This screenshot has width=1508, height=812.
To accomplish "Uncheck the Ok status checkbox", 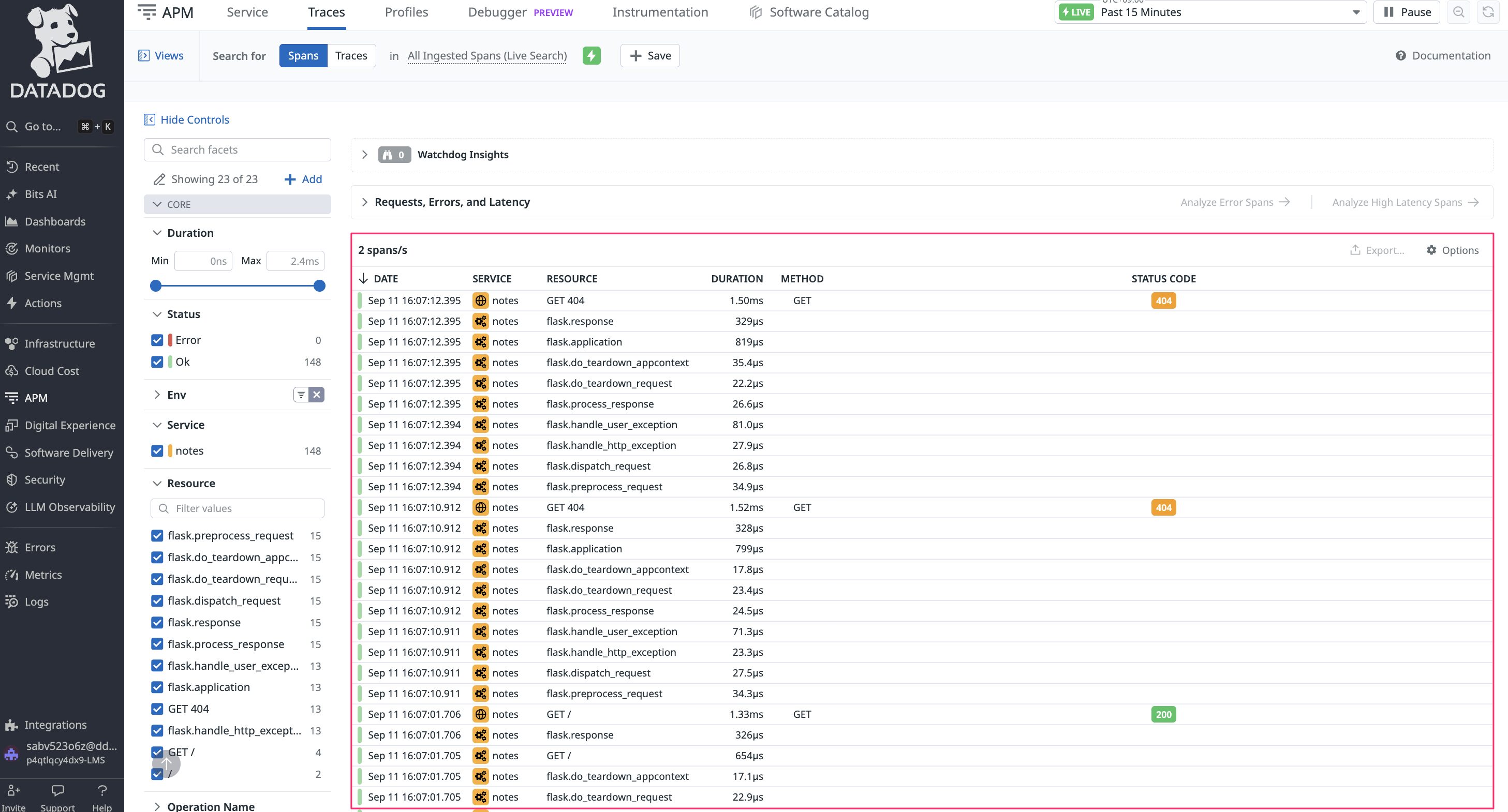I will [x=157, y=362].
